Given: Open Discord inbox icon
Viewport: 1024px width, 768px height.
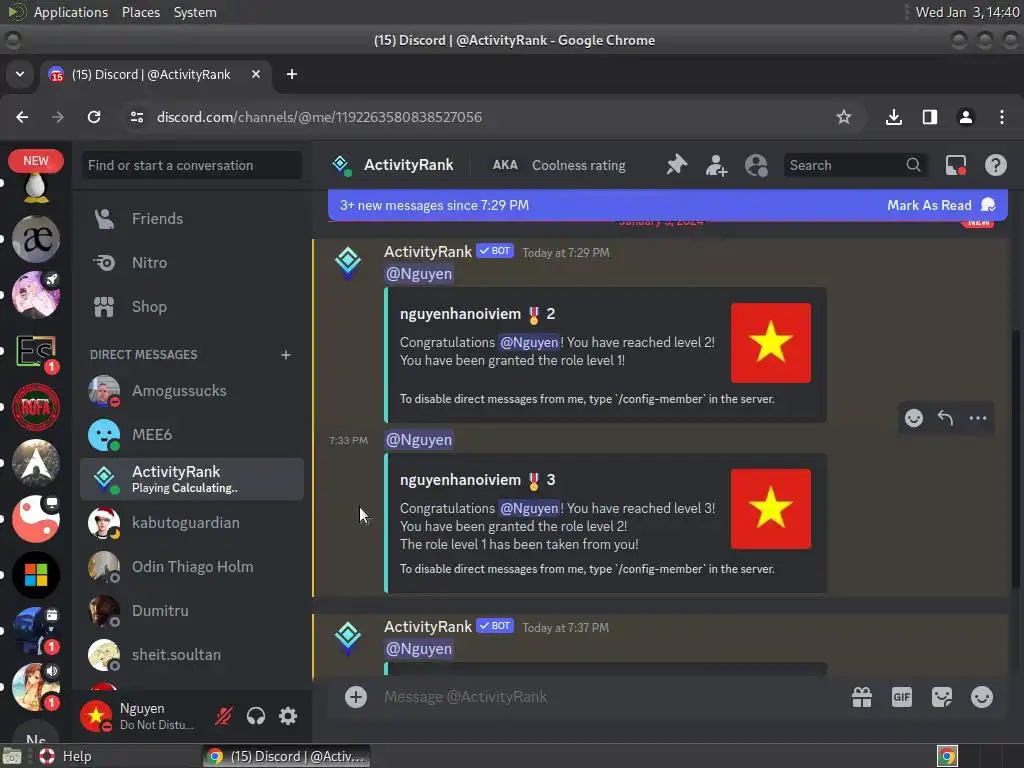Looking at the screenshot, I should tap(956, 165).
